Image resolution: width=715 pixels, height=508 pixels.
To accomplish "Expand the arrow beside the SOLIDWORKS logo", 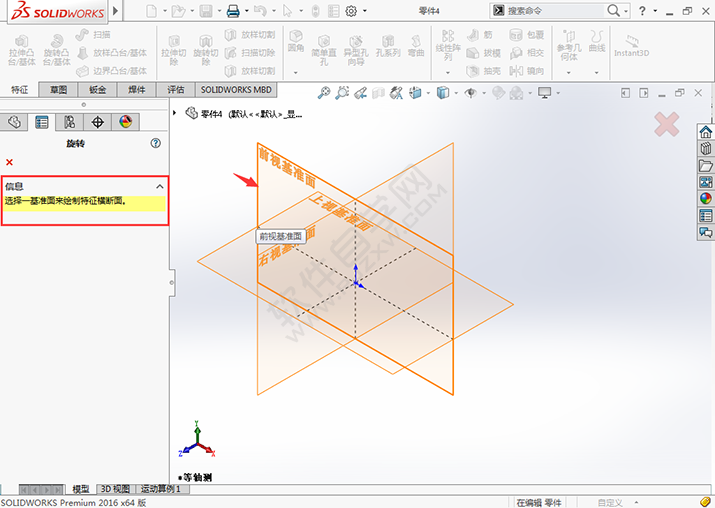I will 115,10.
